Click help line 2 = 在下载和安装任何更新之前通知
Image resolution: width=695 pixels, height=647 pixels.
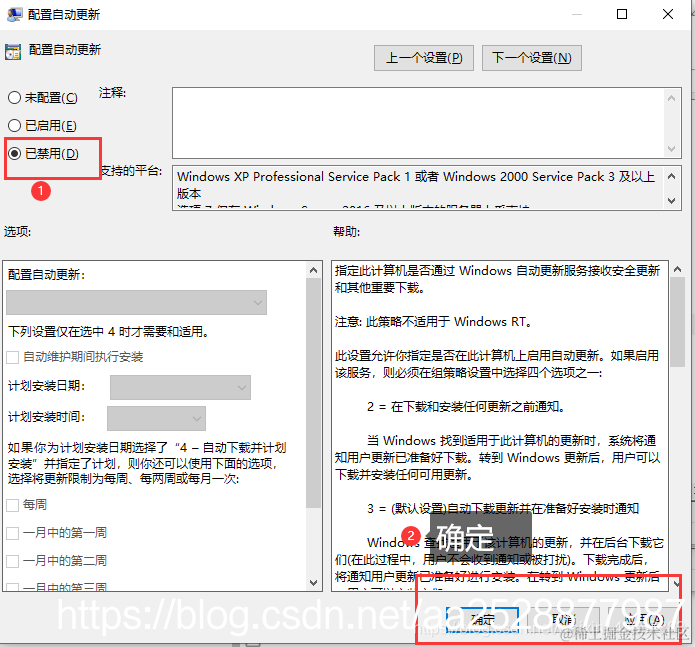(x=465, y=407)
